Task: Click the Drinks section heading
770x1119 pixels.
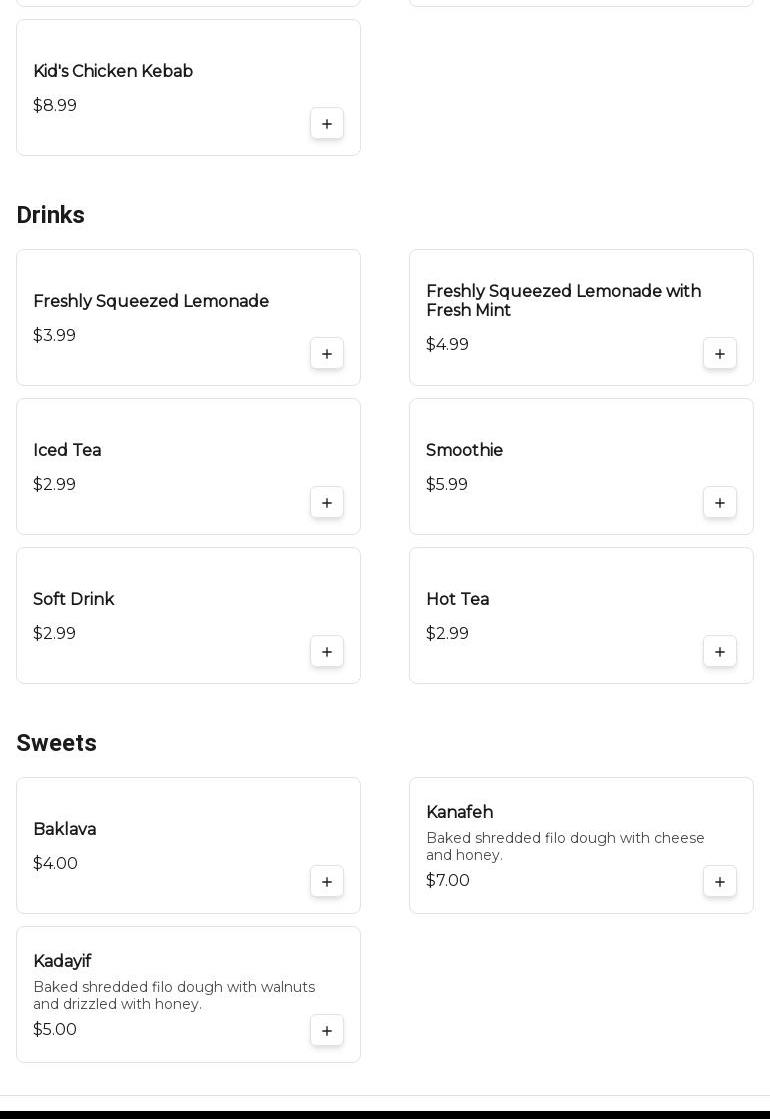Action: [x=50, y=215]
